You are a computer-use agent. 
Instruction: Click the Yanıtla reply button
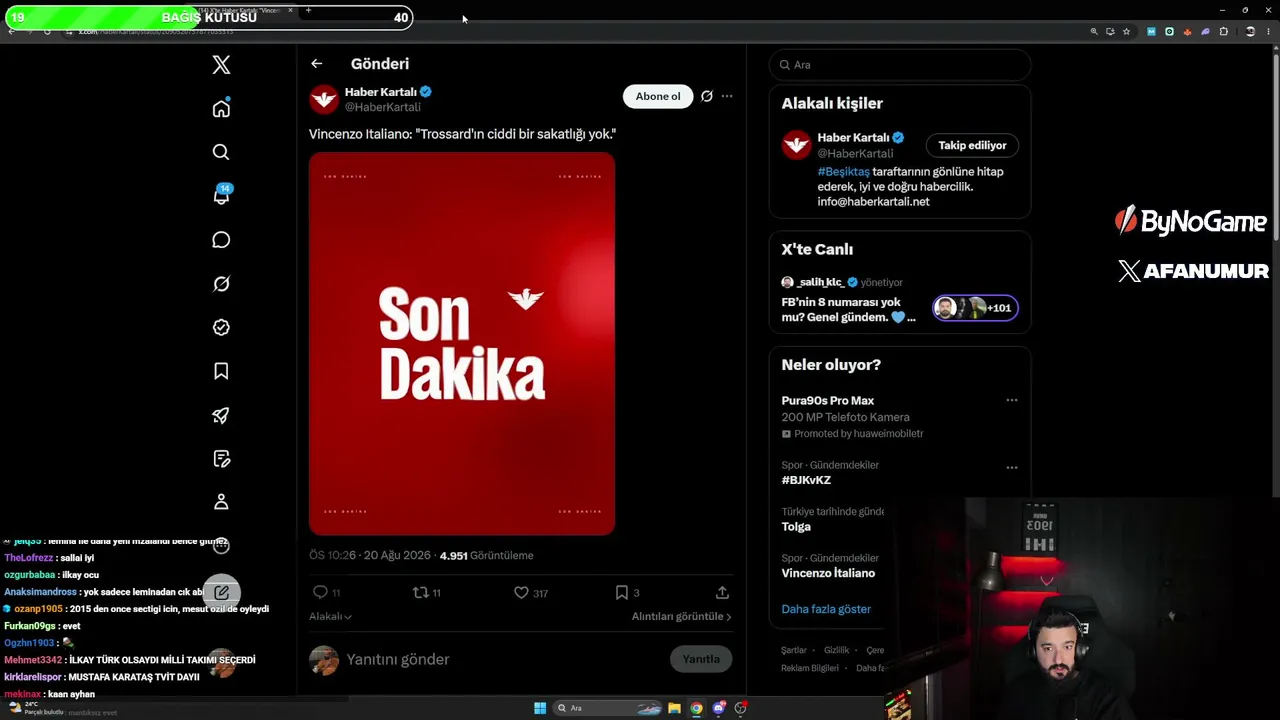(x=701, y=659)
